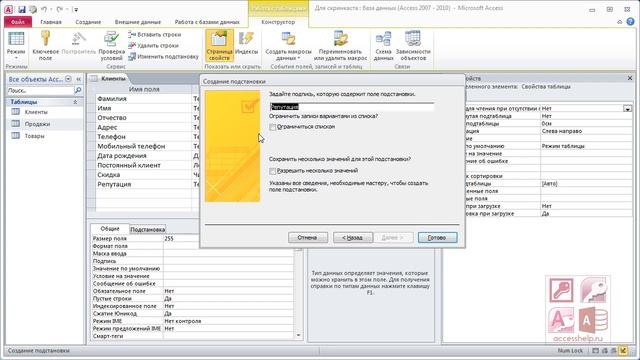Click Слева направо property value
This screenshot has width=640, height=360.
[x=586, y=131]
